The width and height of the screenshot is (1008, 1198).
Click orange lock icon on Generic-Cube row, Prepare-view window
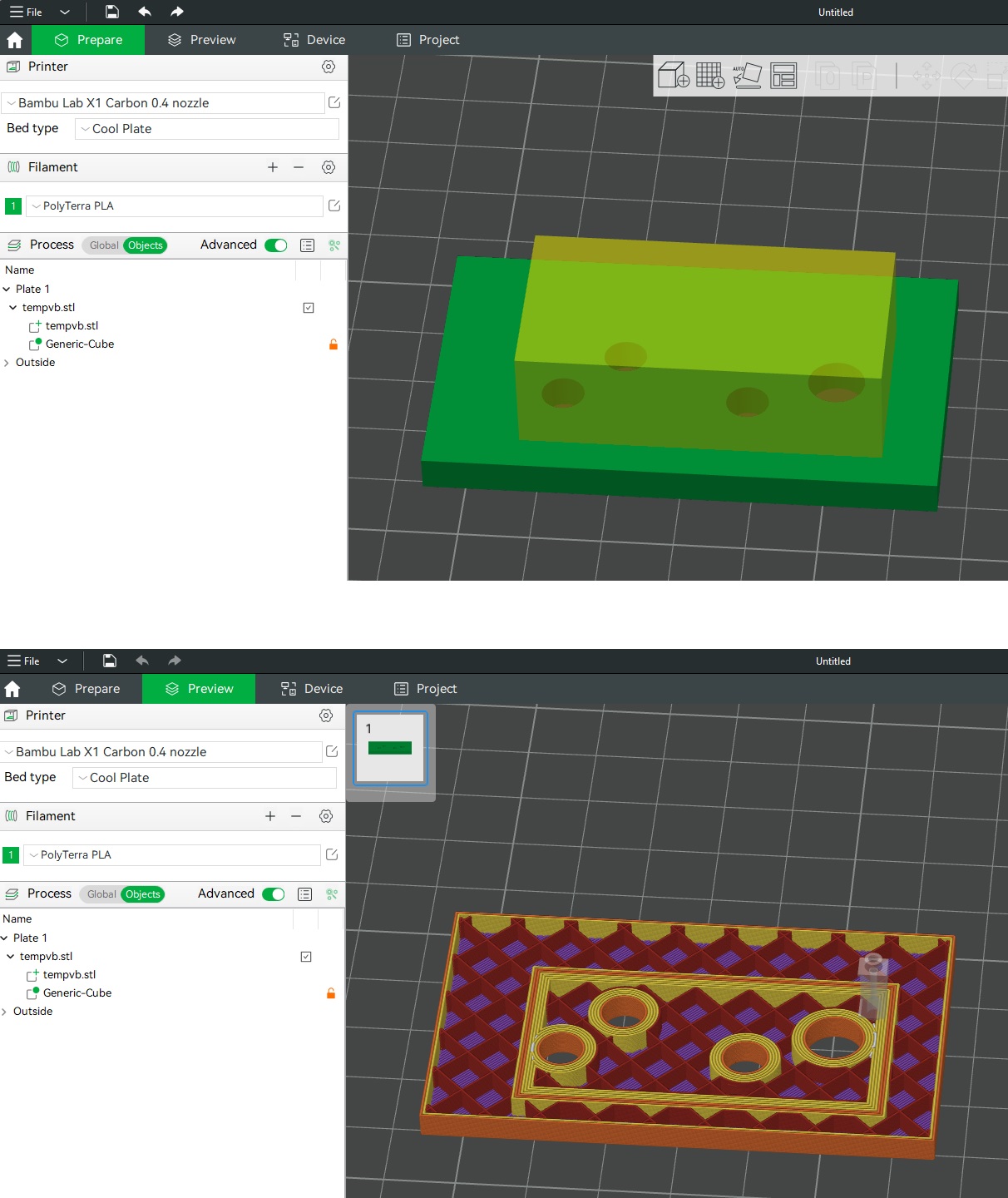[x=334, y=344]
